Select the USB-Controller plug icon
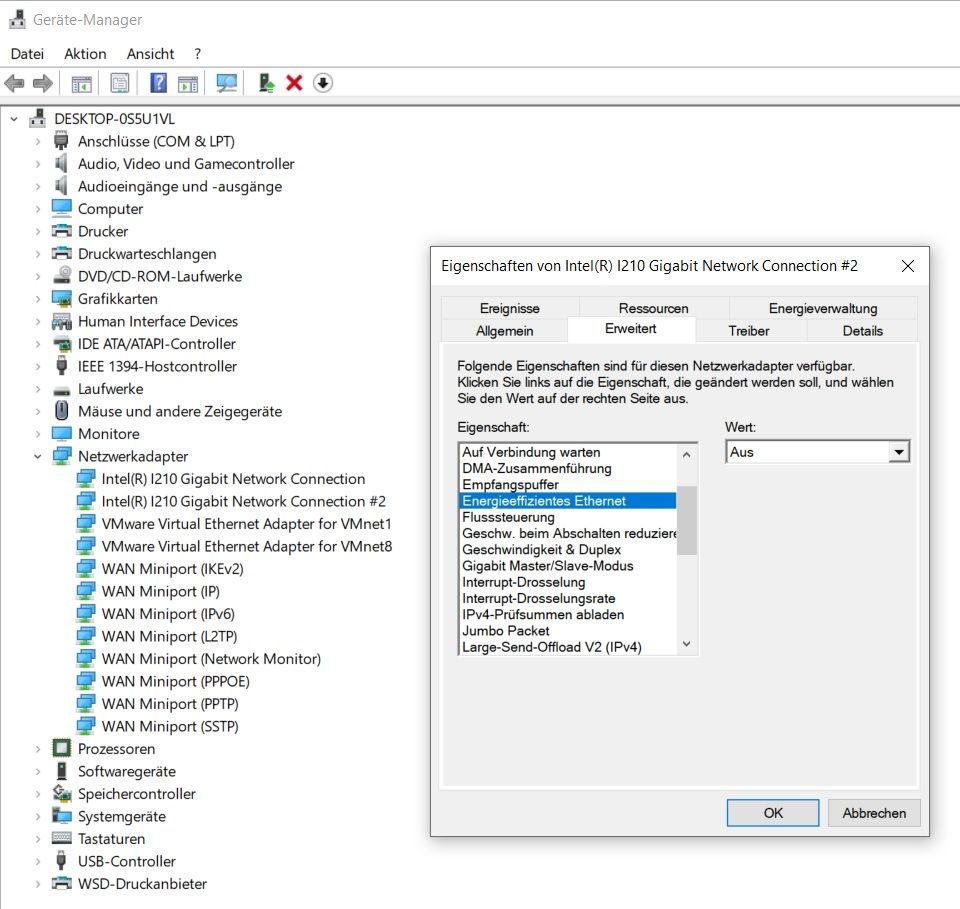The height and width of the screenshot is (909, 960). click(61, 861)
